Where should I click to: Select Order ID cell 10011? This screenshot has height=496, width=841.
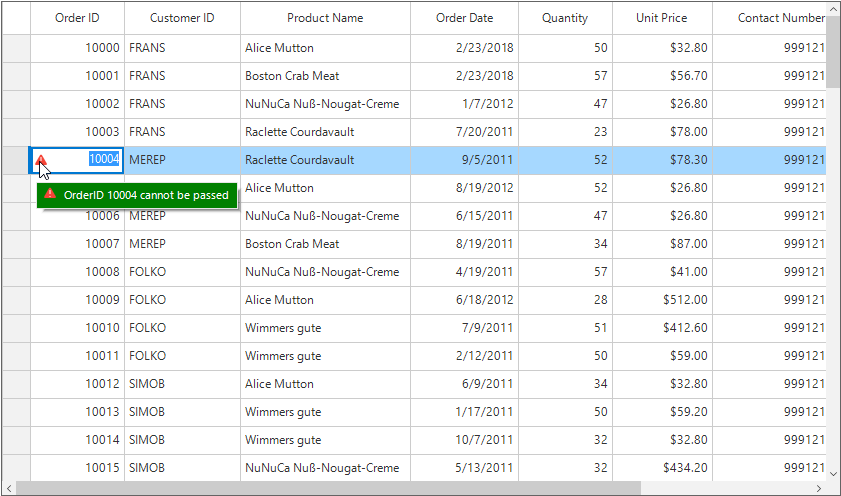click(77, 356)
